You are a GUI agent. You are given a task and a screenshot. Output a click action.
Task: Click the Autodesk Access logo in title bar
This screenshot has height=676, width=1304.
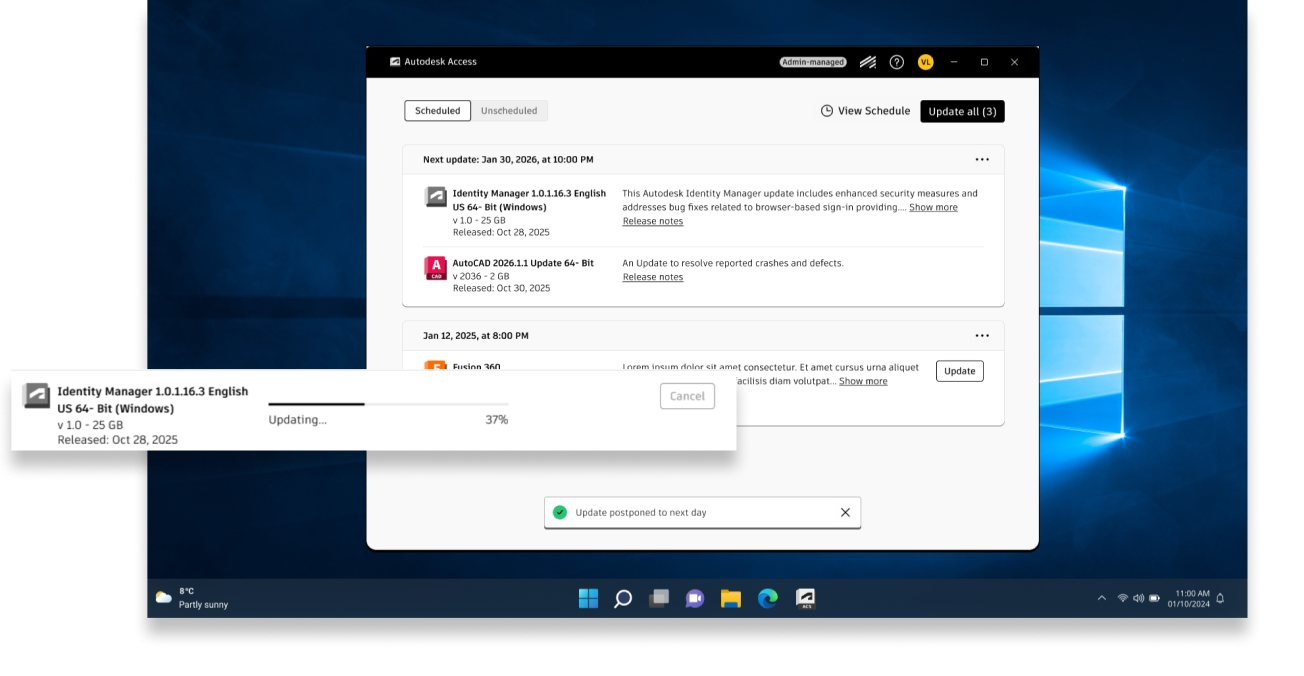395,62
